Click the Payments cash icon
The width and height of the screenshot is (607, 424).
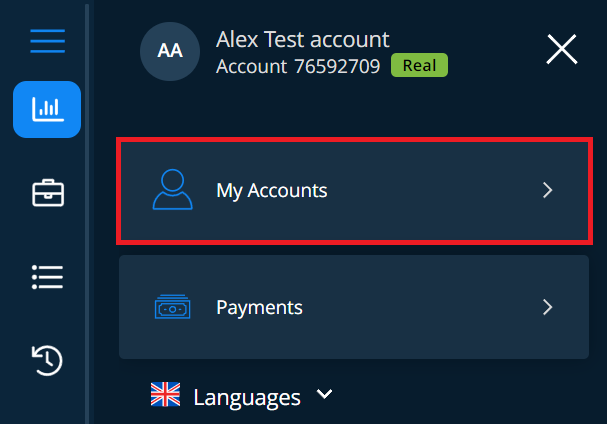(172, 307)
